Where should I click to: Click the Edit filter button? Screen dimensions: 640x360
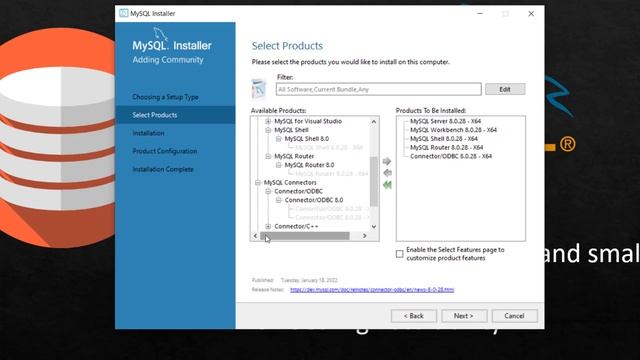(505, 89)
